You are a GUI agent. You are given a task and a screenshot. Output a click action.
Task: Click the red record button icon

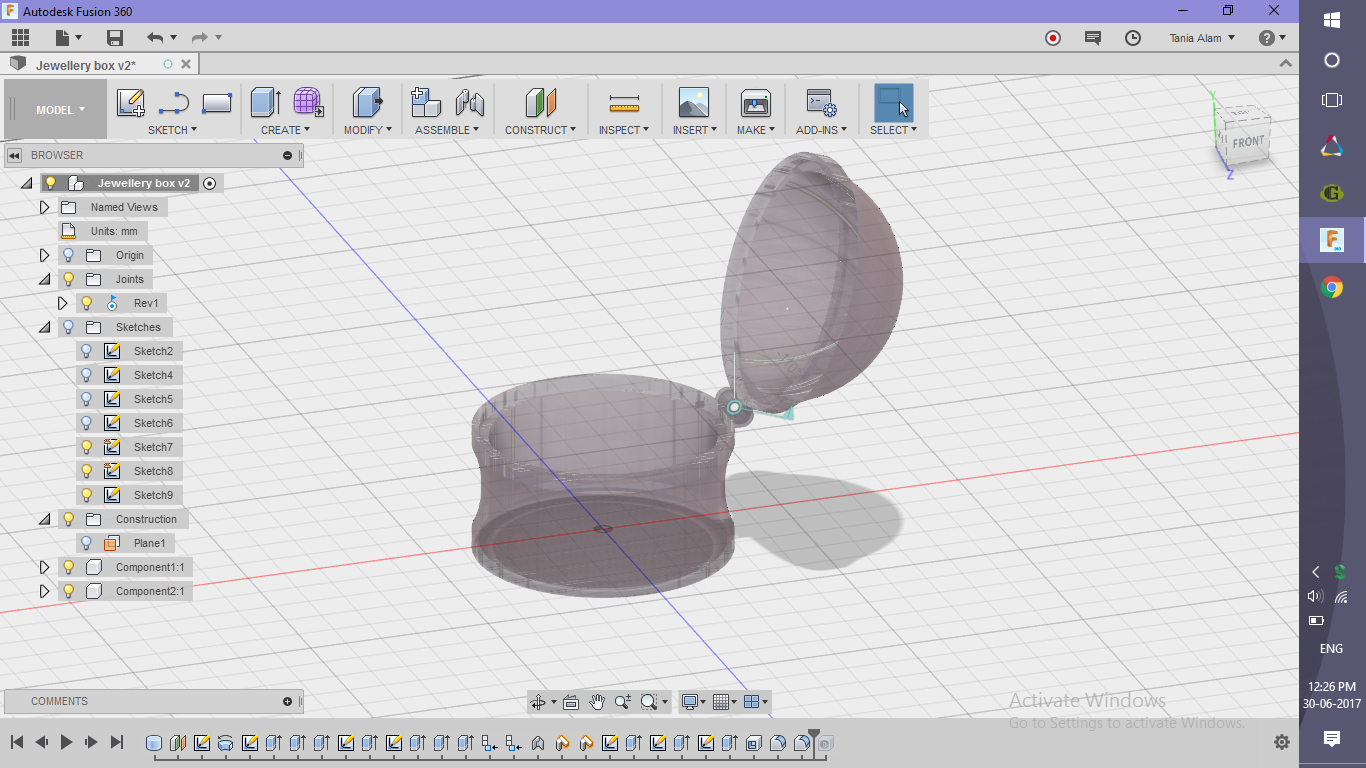pyautogui.click(x=1053, y=38)
